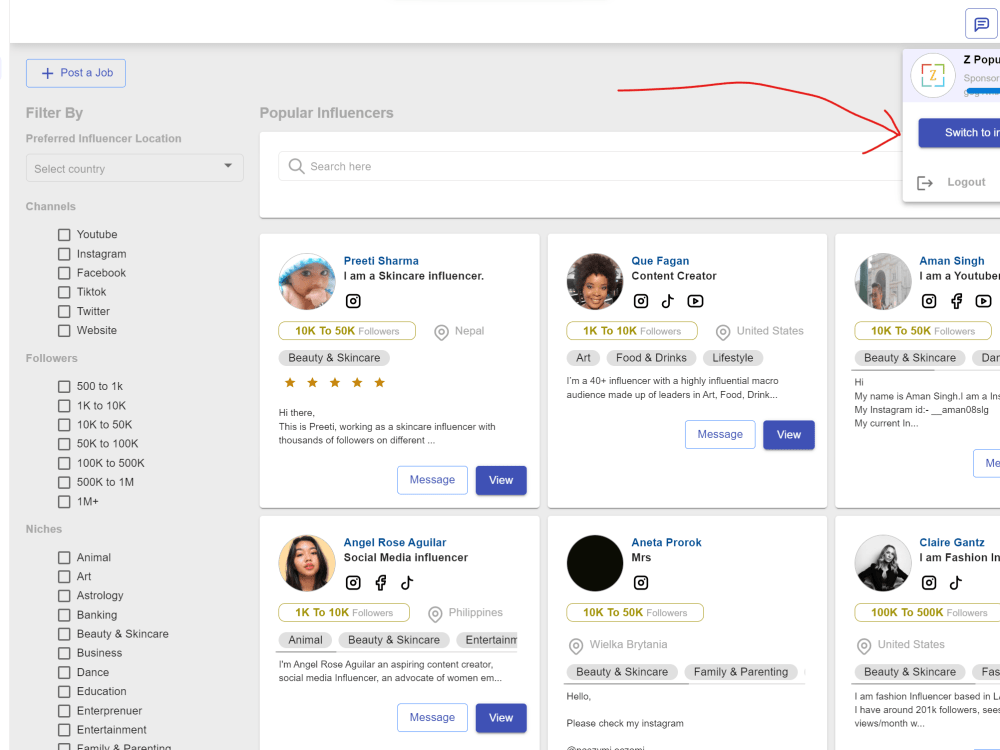The height and width of the screenshot is (750, 1000).
Task: Click Claire Gantz's Instagram icon
Action: (929, 582)
